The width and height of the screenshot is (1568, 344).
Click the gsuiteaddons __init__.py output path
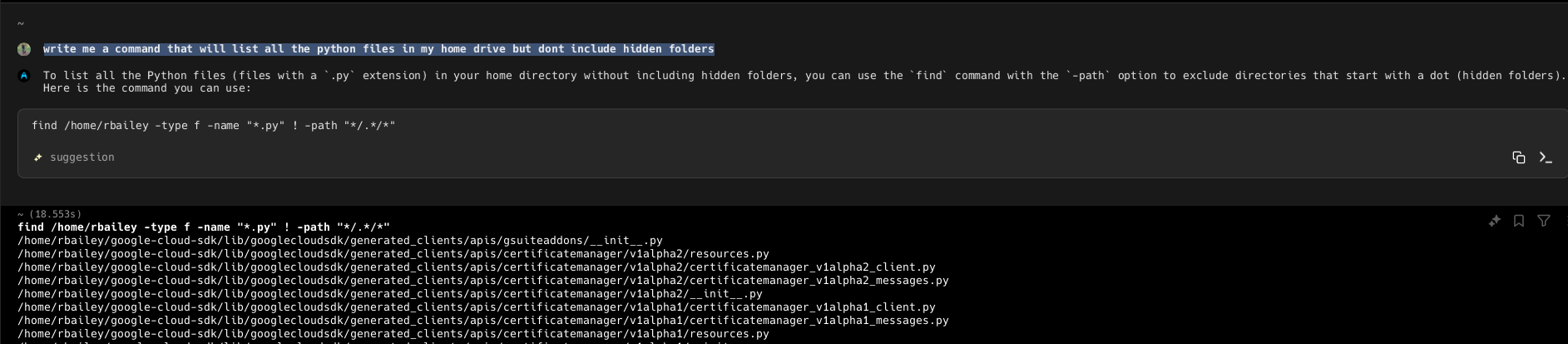[x=340, y=241]
